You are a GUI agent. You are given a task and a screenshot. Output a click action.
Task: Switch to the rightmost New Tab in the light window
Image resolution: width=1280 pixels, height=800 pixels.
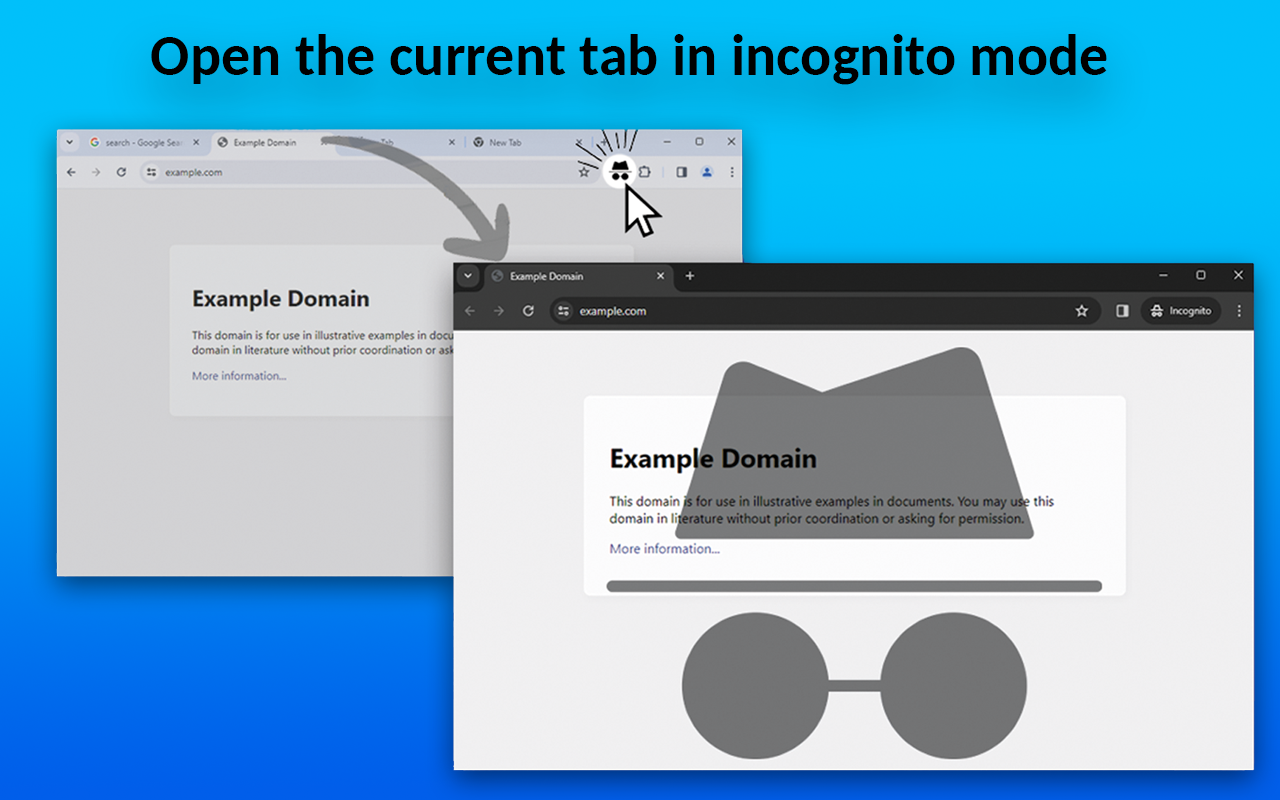[x=529, y=143]
